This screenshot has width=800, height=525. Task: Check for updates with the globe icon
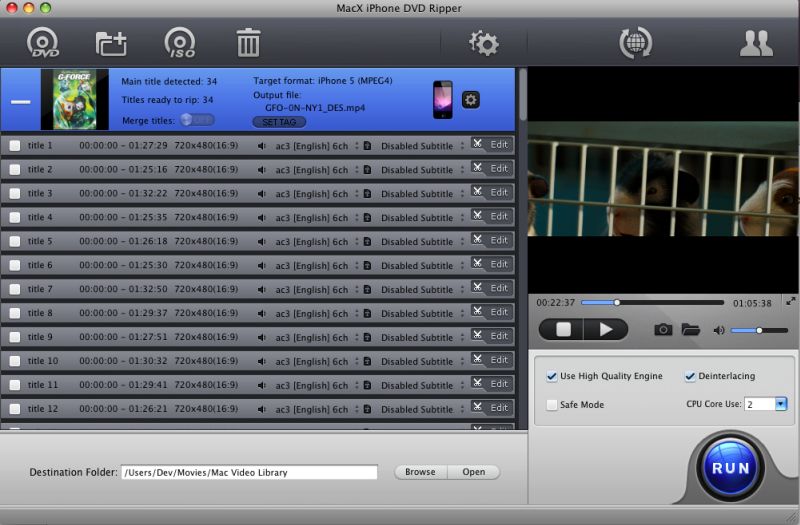click(x=635, y=43)
